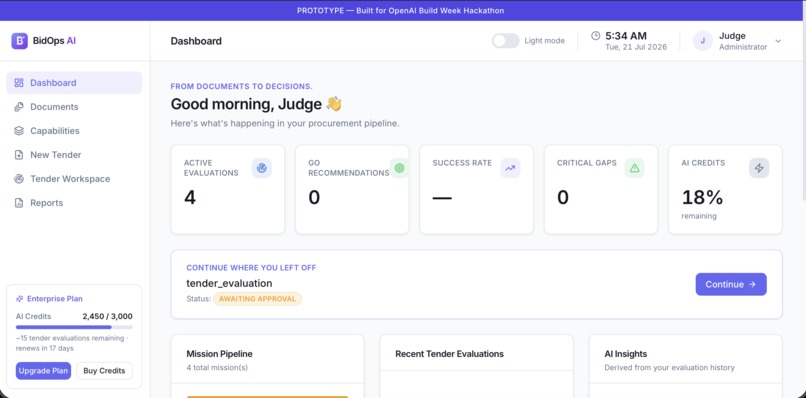Screen dimensions: 806x398
Task: Click the Documents icon in sidebar
Action: click(19, 107)
